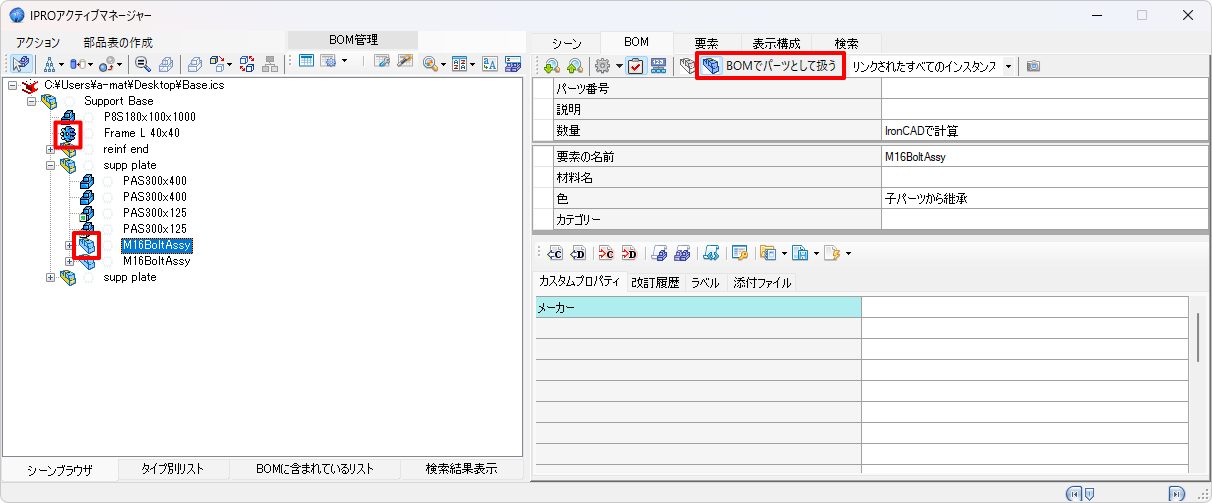
Task: Select the PAS300x125 first tree row
Action: [154, 213]
